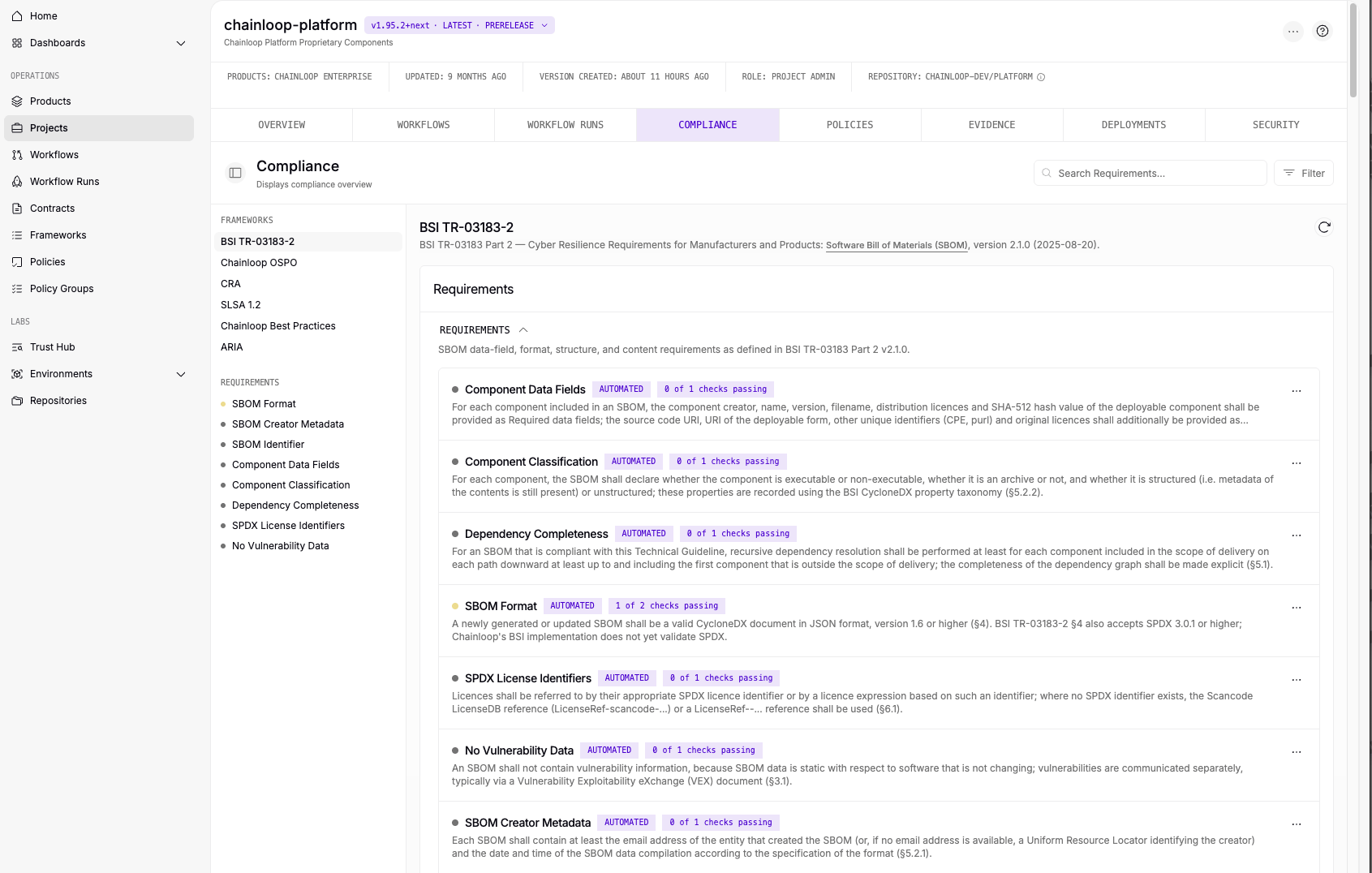Open Component Classification row options menu
1372x873 pixels.
point(1297,463)
